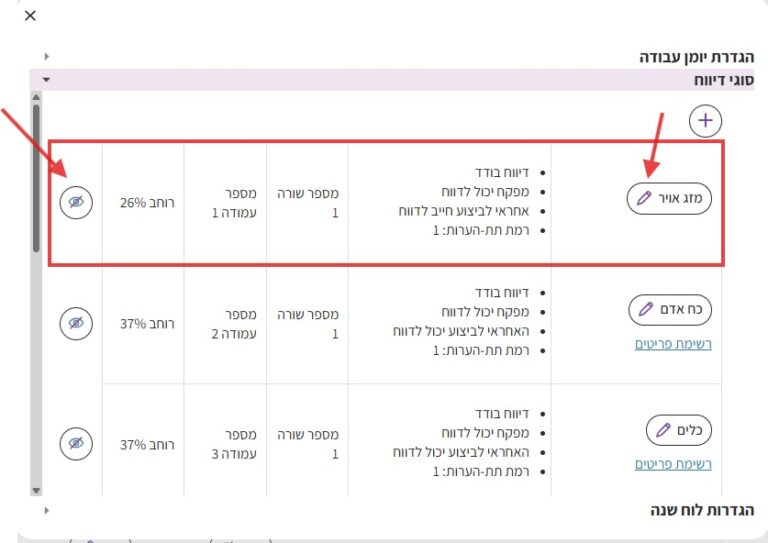Select the סוגי דיווח section header

pyautogui.click(x=725, y=79)
